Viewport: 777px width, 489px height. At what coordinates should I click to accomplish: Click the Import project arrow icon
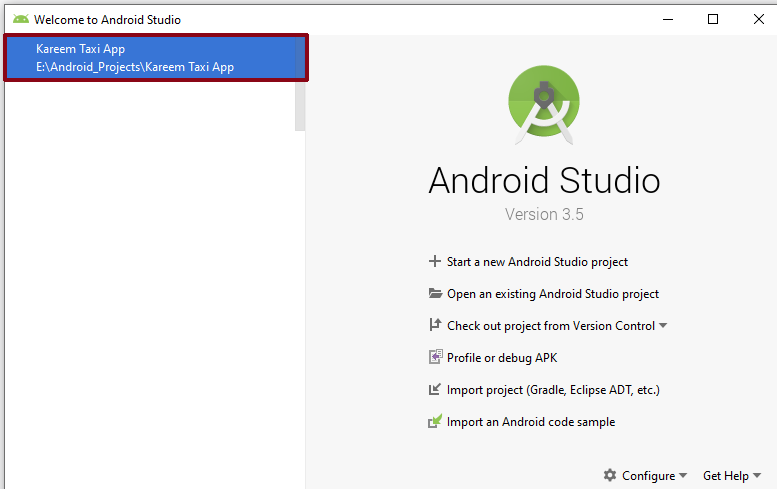[x=434, y=390]
